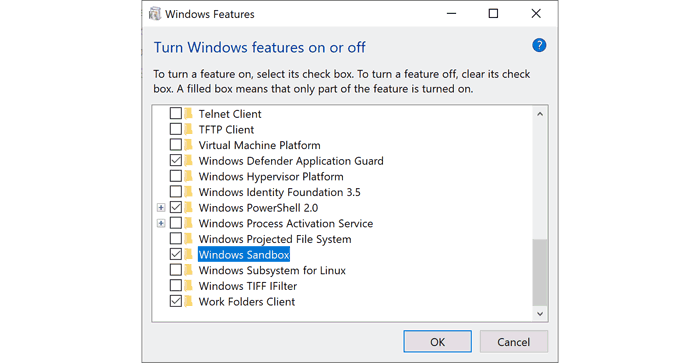Click the Windows Features title bar icon

pos(155,14)
